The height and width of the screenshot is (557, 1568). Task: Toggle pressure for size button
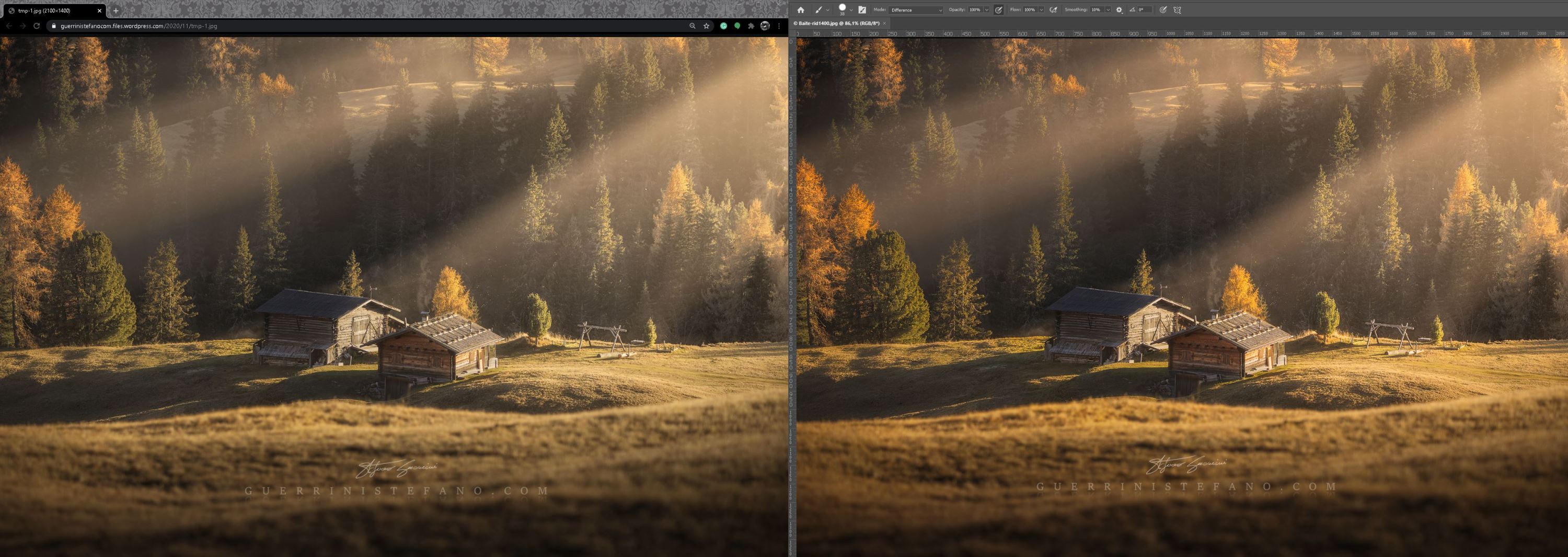(1162, 10)
